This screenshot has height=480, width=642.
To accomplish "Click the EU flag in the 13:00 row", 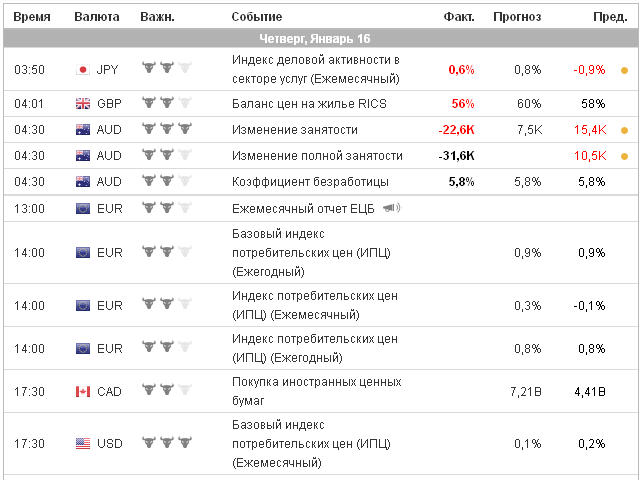I will click(83, 208).
